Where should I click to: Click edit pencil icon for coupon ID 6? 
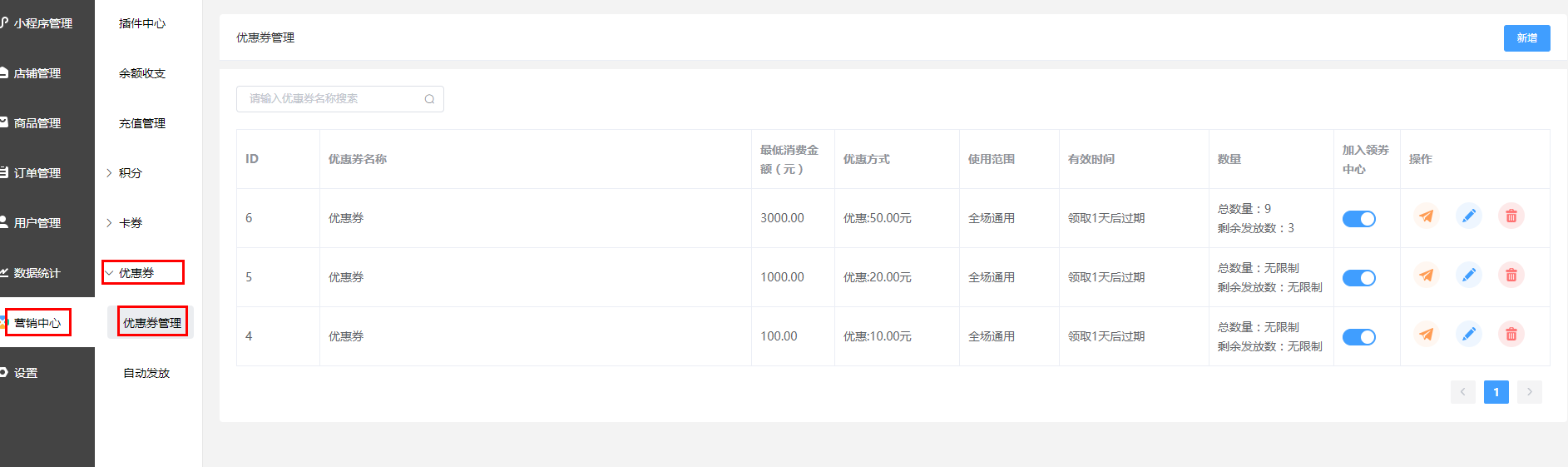[1469, 216]
